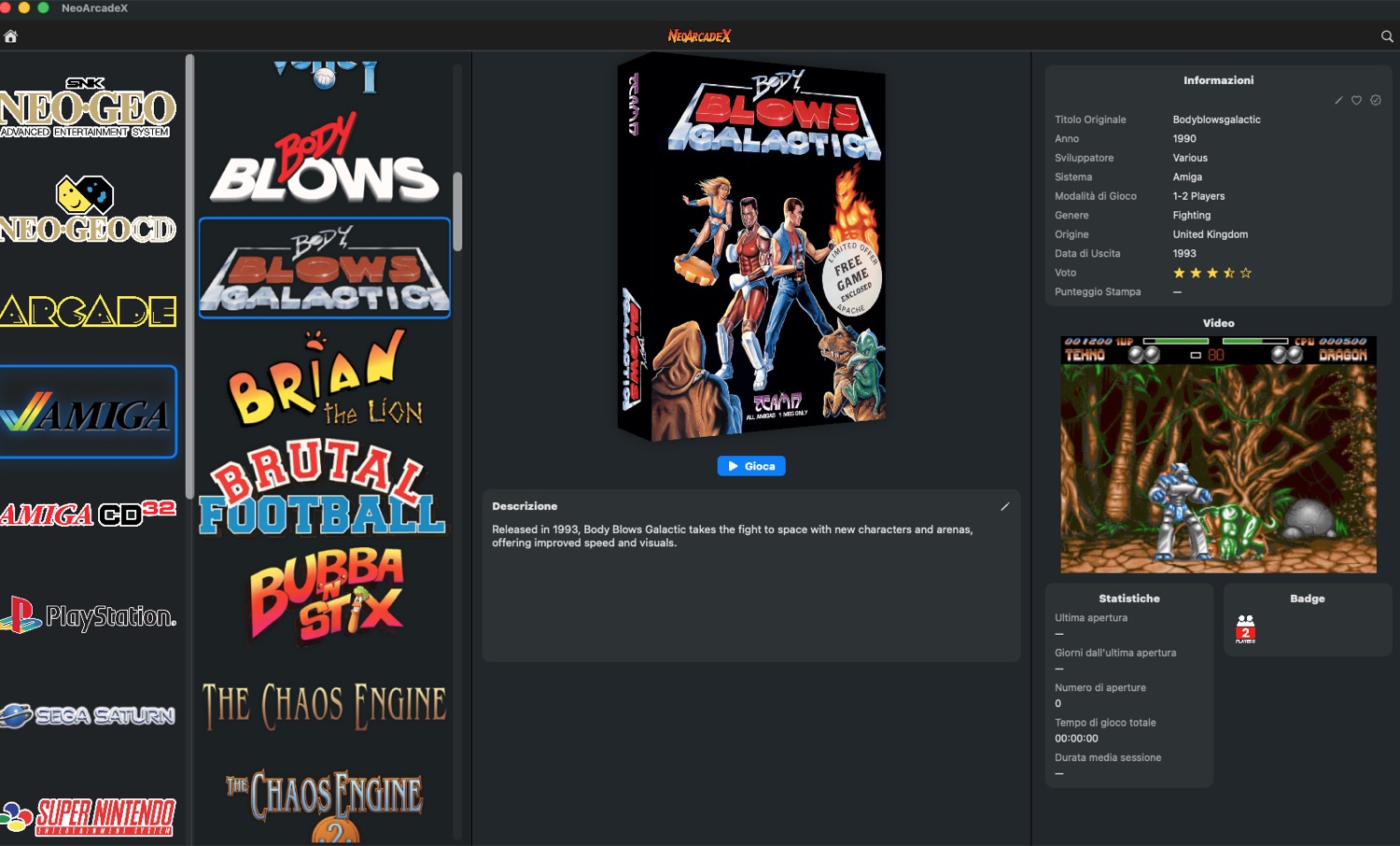The height and width of the screenshot is (846, 1400).
Task: Click the Informazioni panel heading
Action: [x=1218, y=80]
